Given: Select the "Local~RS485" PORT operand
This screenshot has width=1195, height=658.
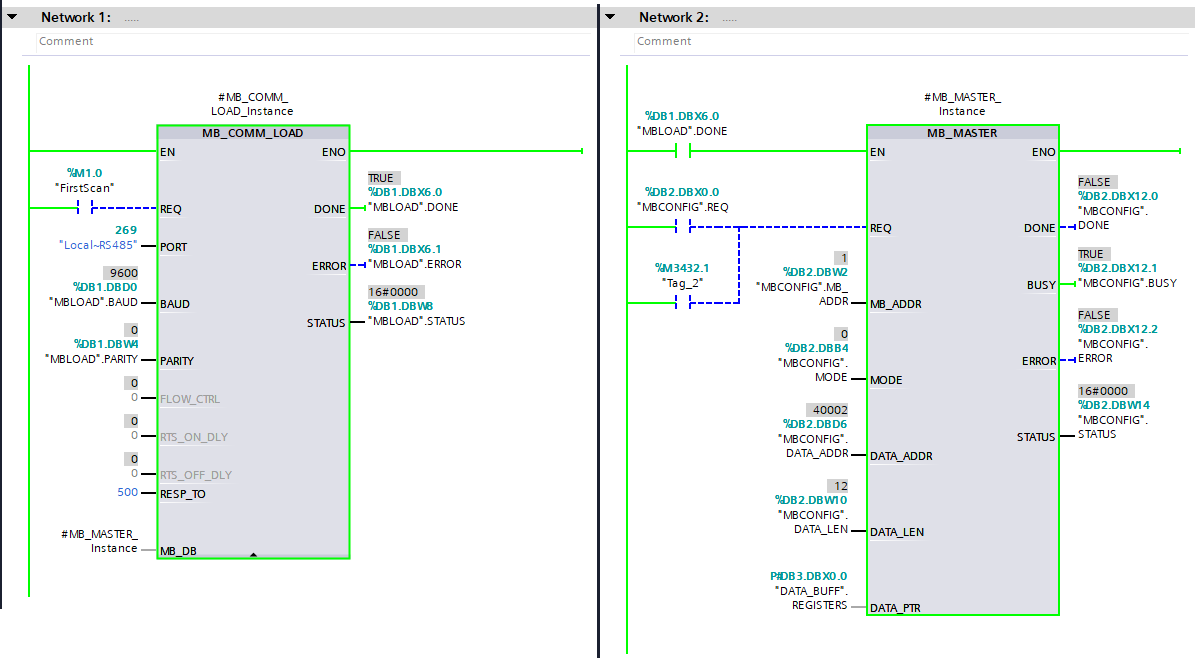Looking at the screenshot, I should [99, 246].
